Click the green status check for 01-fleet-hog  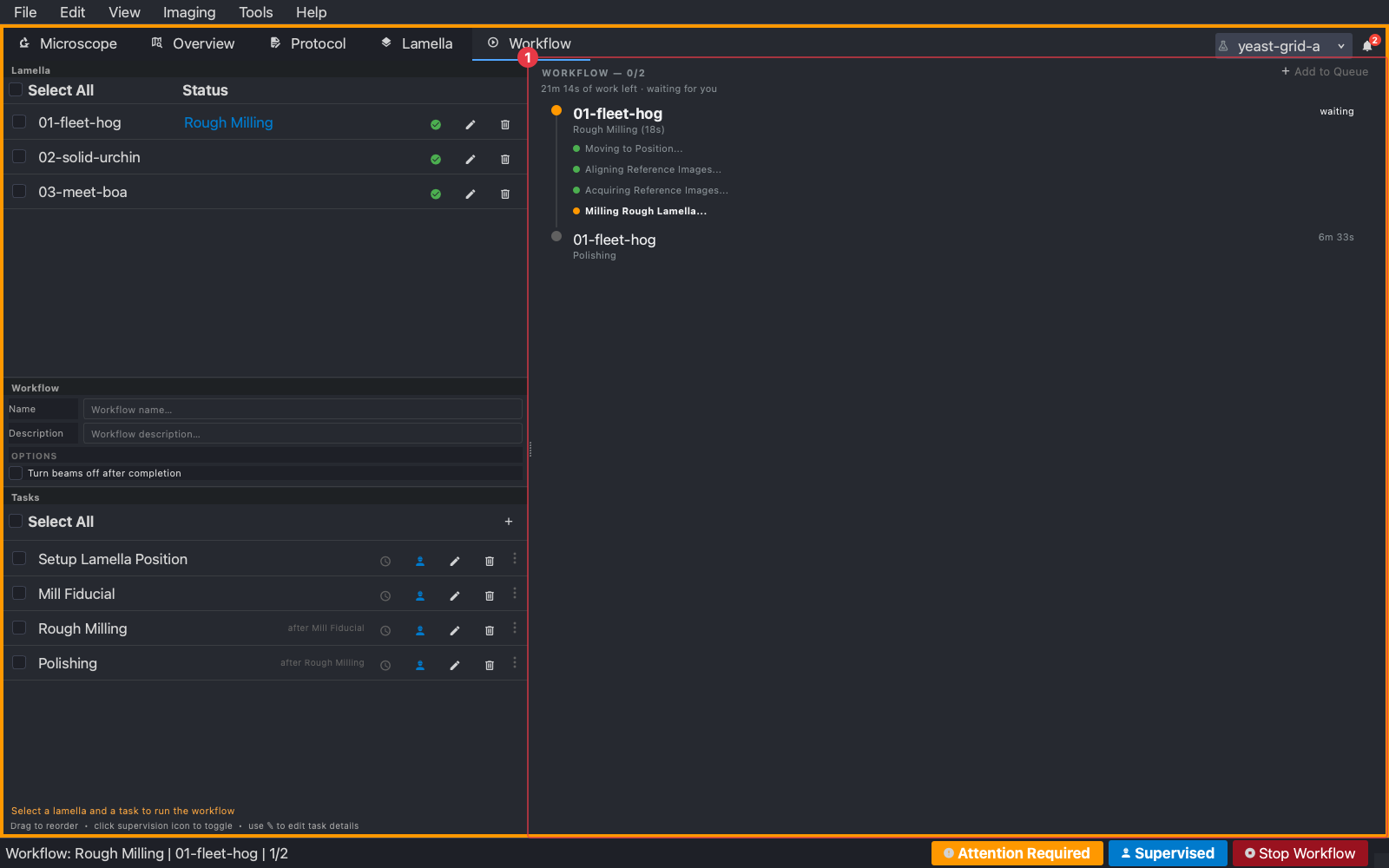tap(436, 124)
